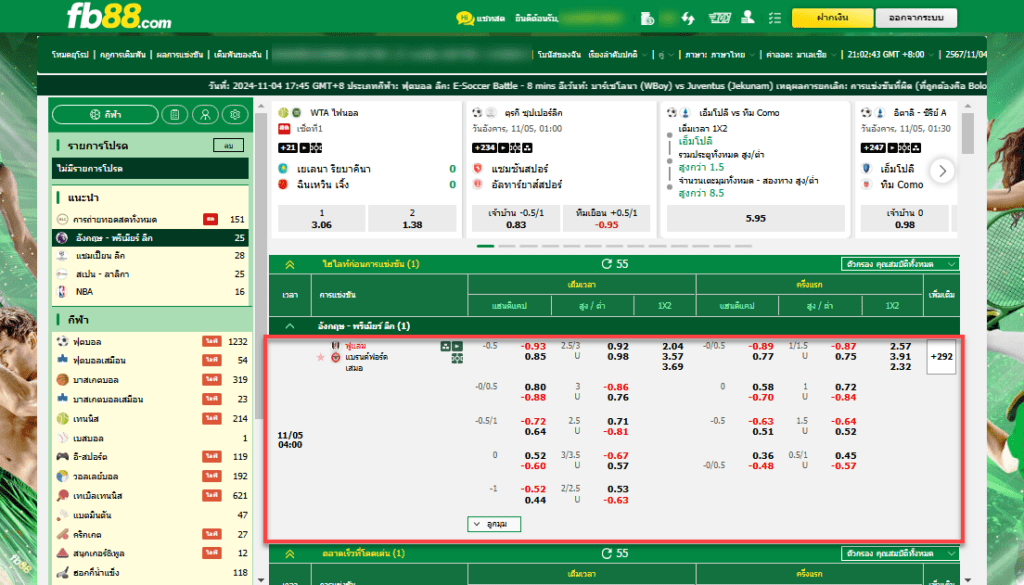The height and width of the screenshot is (585, 1024).
Task: Open the pitch tracker icon under ฟูแล่ม stream icon
Action: (x=457, y=358)
